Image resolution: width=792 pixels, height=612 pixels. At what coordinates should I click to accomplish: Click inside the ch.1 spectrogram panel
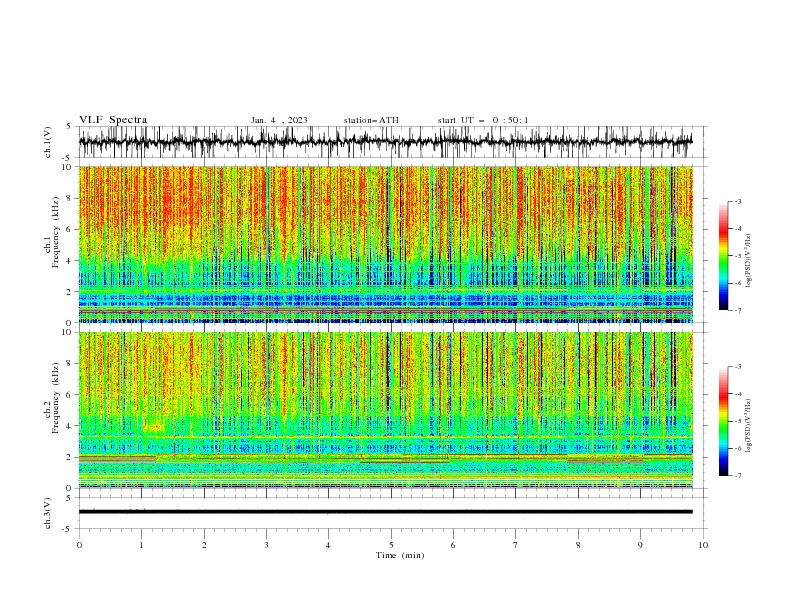pyautogui.click(x=386, y=244)
